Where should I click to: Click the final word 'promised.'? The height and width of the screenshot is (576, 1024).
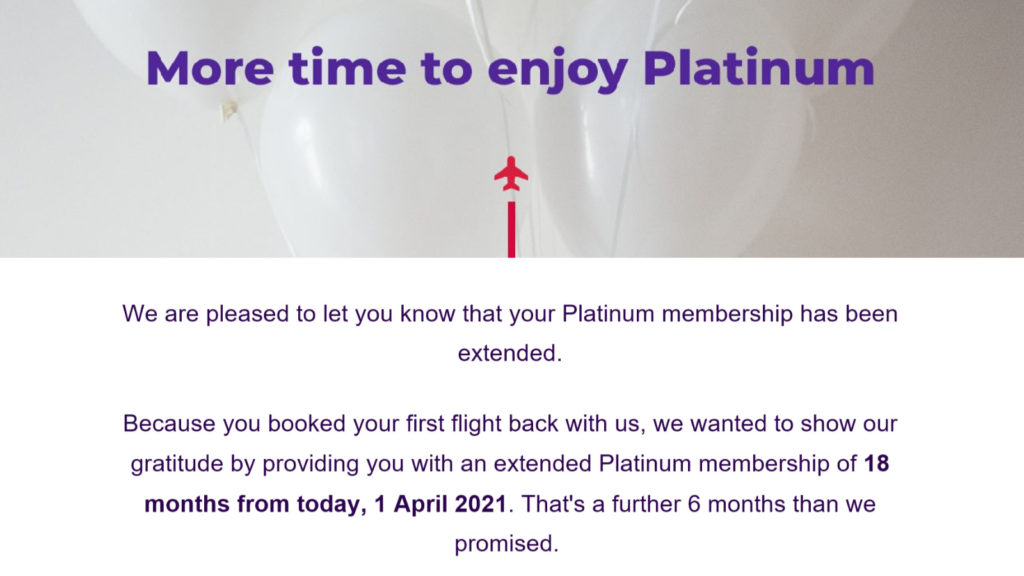pyautogui.click(x=507, y=544)
